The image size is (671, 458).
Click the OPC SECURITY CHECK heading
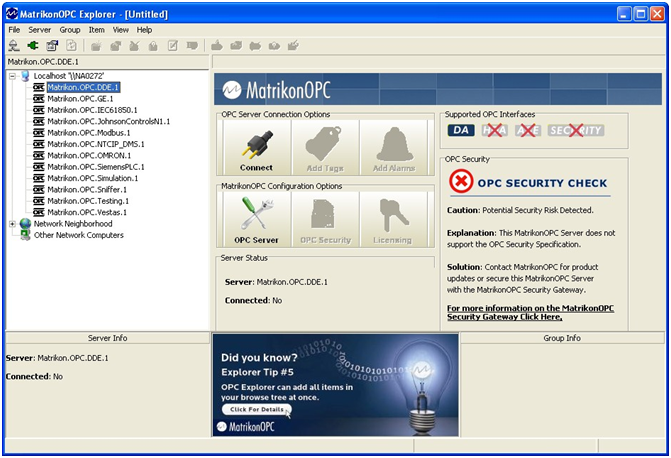(x=542, y=183)
